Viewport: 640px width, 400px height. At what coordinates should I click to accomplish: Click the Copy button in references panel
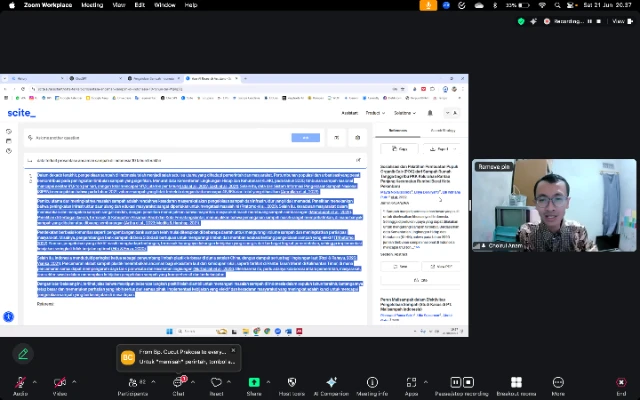400,149
